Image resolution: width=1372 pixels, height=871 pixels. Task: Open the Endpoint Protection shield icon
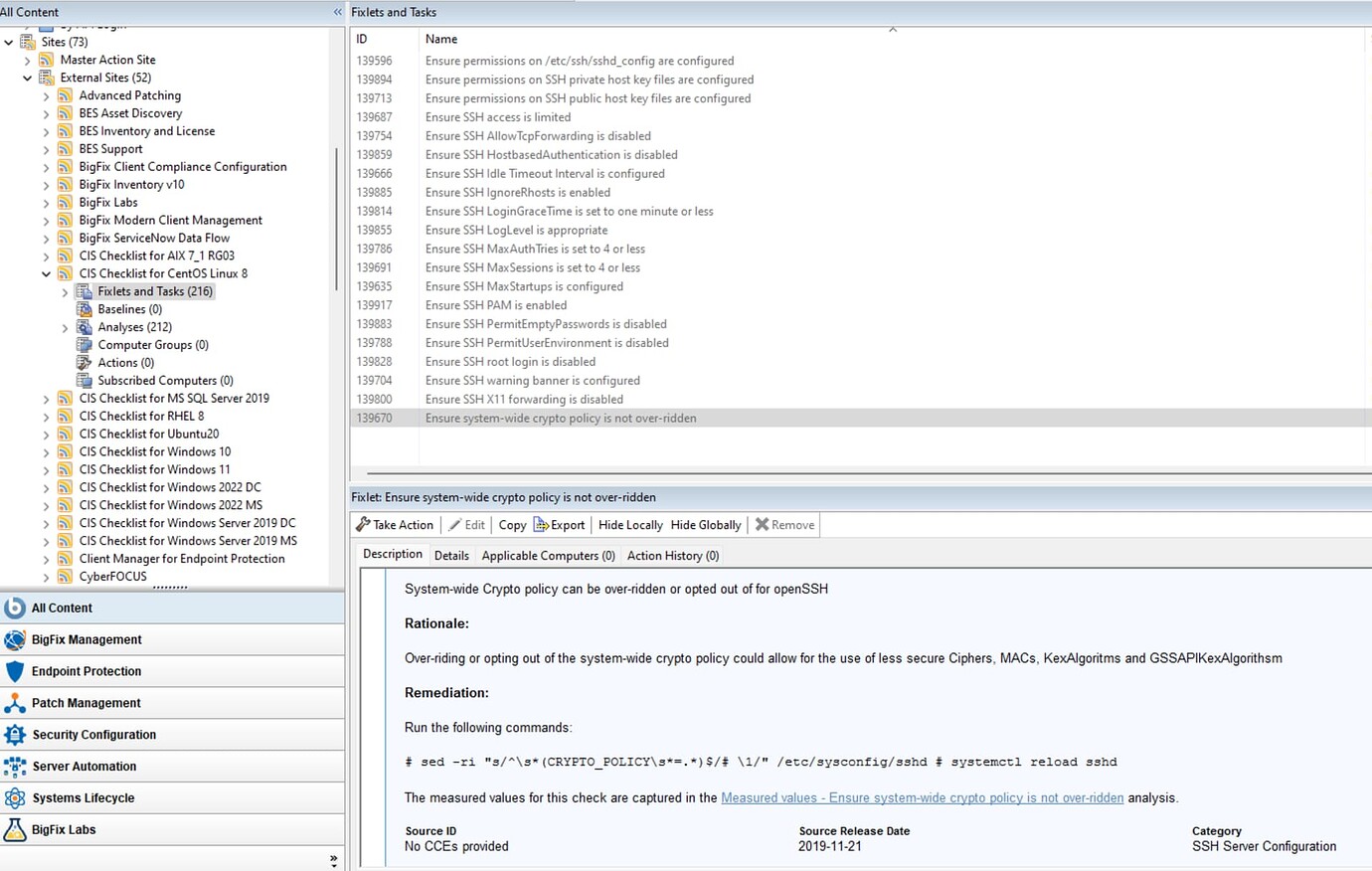15,670
